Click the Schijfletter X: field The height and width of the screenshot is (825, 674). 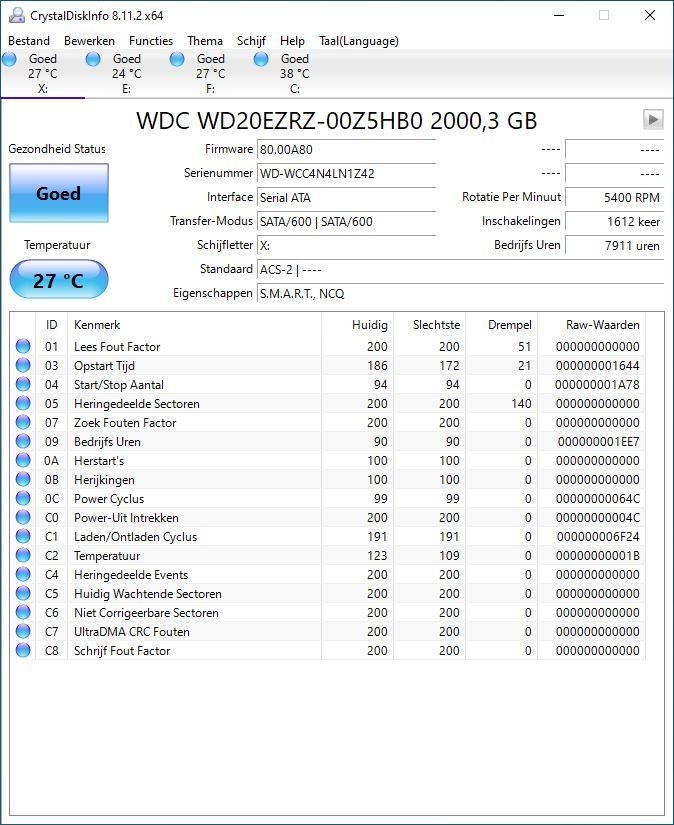coord(346,245)
